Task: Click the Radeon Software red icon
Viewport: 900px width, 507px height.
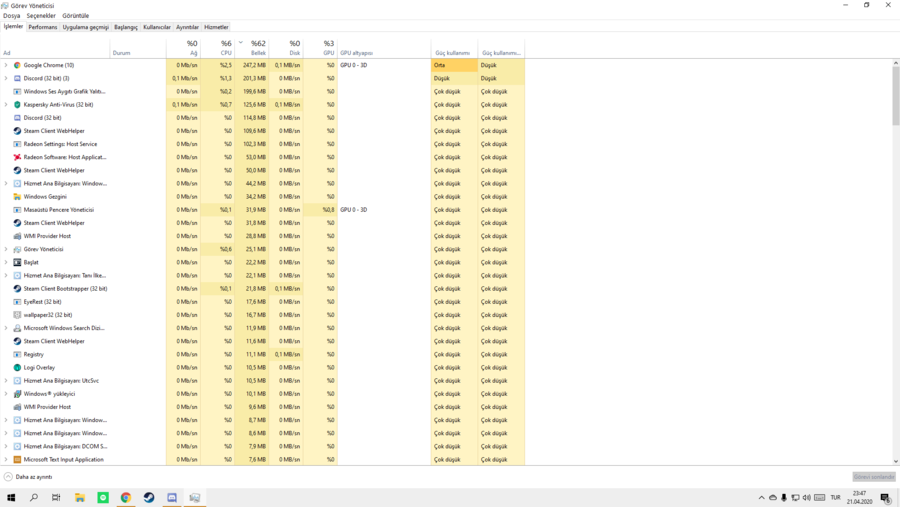Action: click(17, 157)
